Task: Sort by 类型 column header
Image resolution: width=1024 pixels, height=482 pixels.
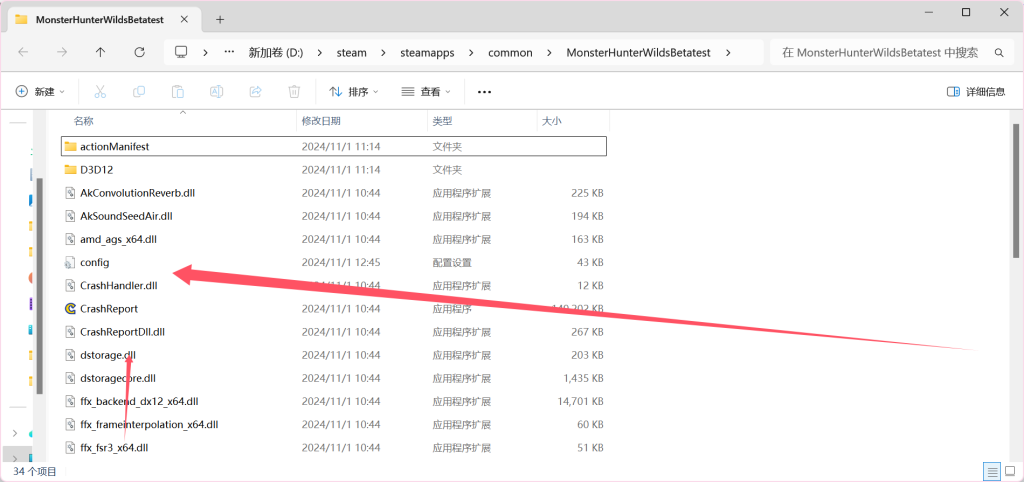Action: (442, 121)
